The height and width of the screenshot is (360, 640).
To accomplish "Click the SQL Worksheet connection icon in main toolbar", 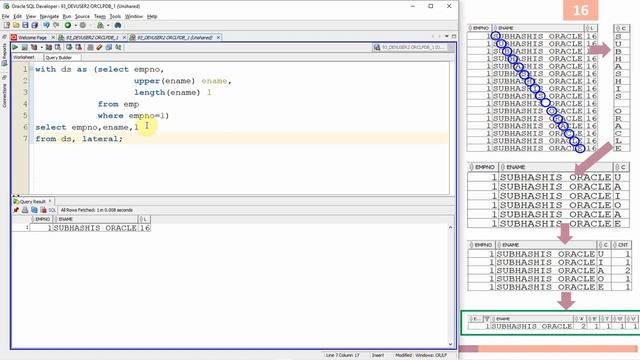I will pos(100,25).
